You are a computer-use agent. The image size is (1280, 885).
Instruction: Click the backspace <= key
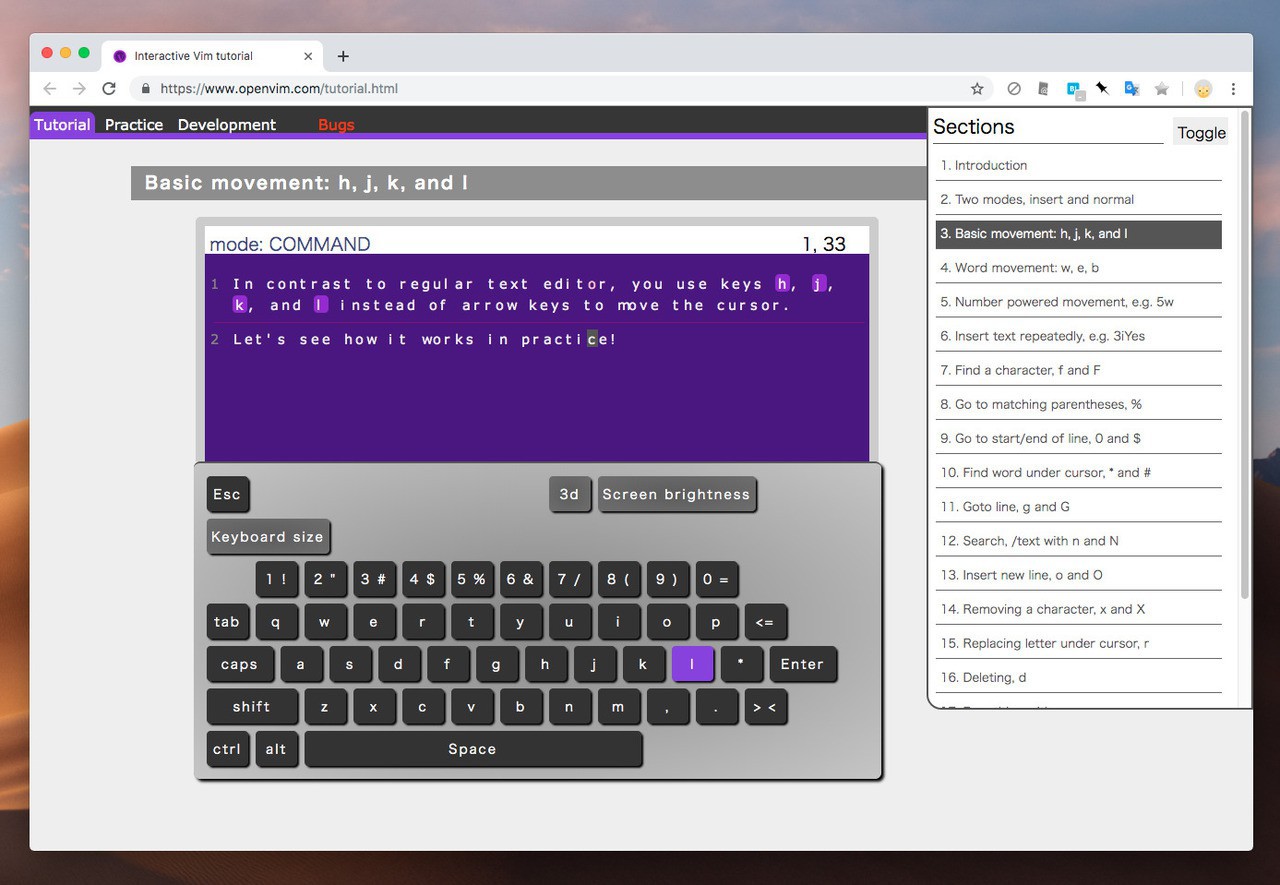coord(765,621)
